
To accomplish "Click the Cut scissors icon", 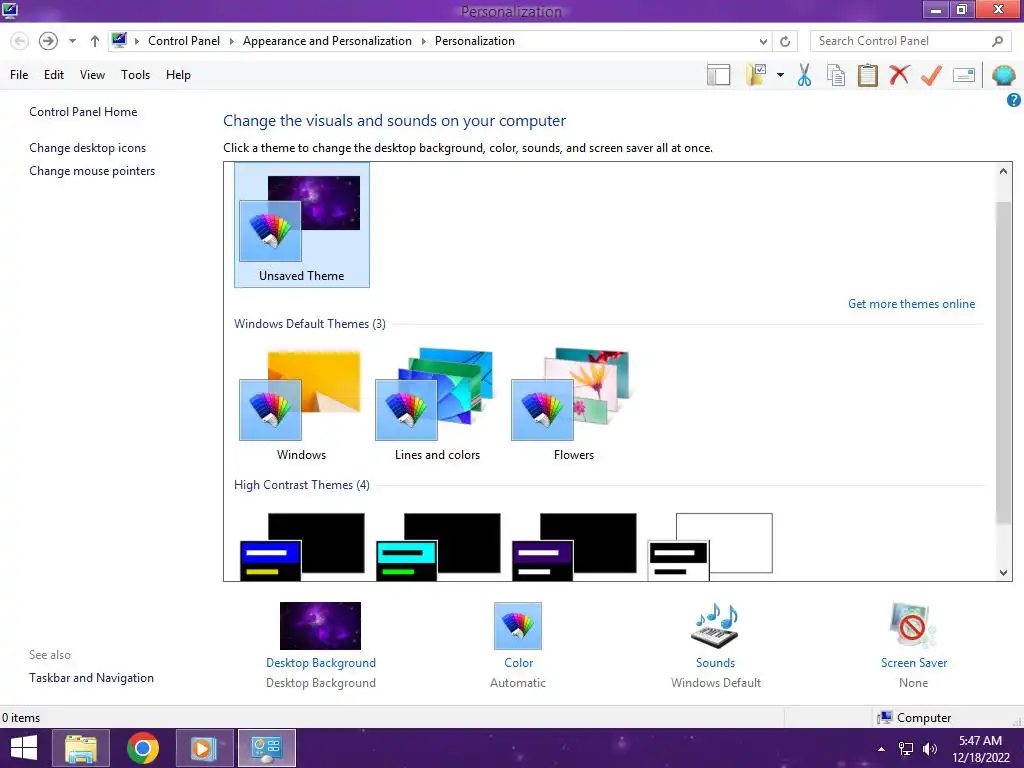I will pyautogui.click(x=805, y=75).
